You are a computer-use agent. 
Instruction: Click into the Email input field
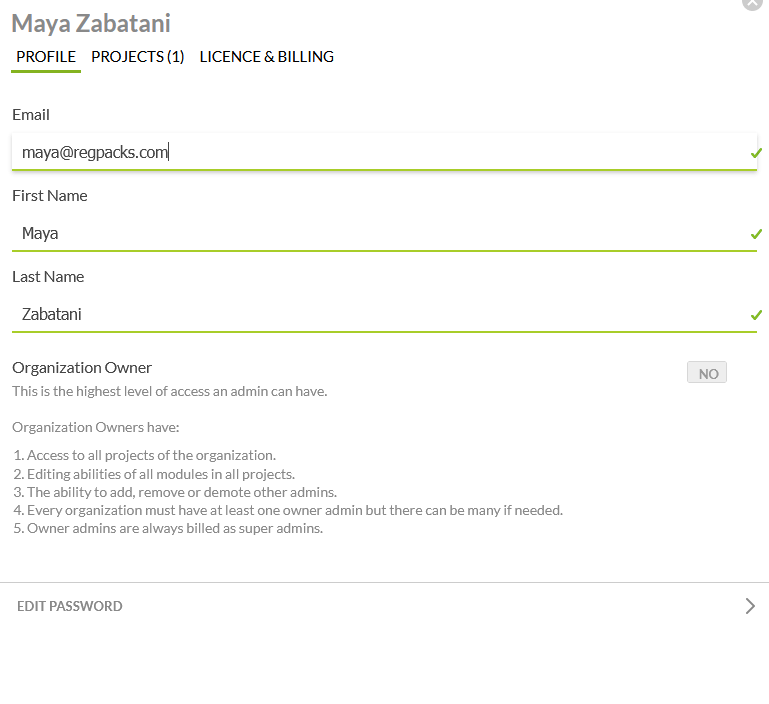380,152
